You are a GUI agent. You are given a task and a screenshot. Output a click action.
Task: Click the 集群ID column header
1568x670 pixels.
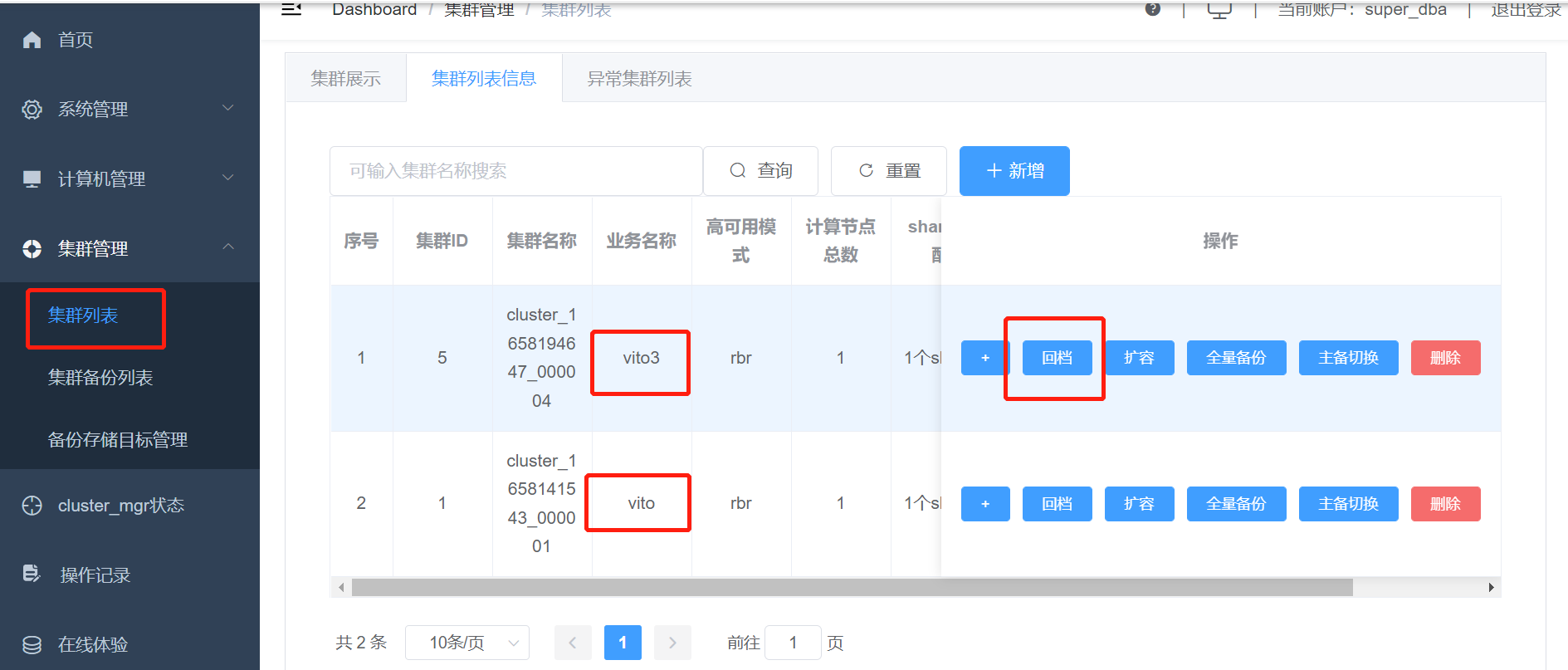click(x=442, y=241)
